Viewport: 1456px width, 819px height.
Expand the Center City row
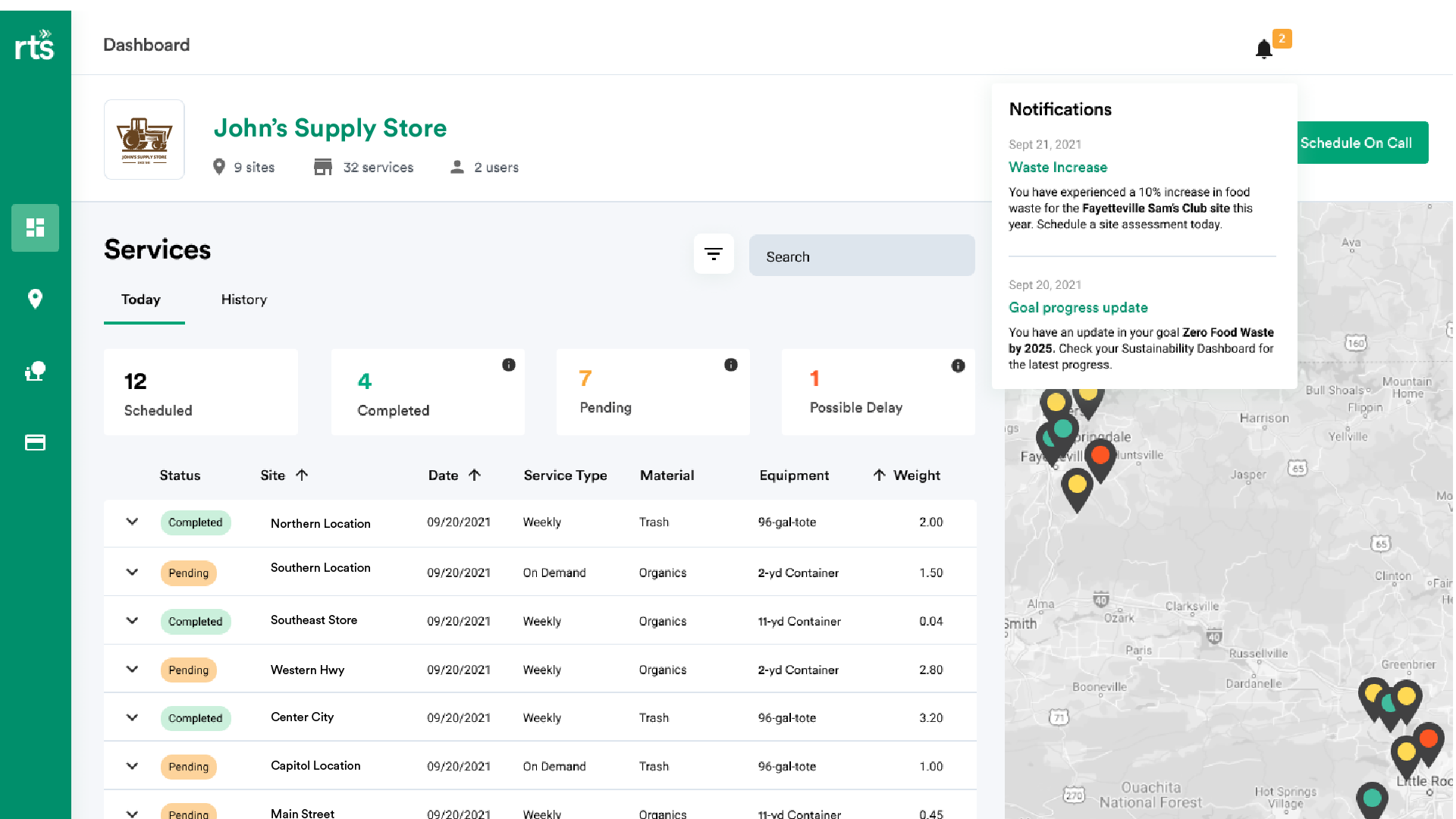click(132, 717)
